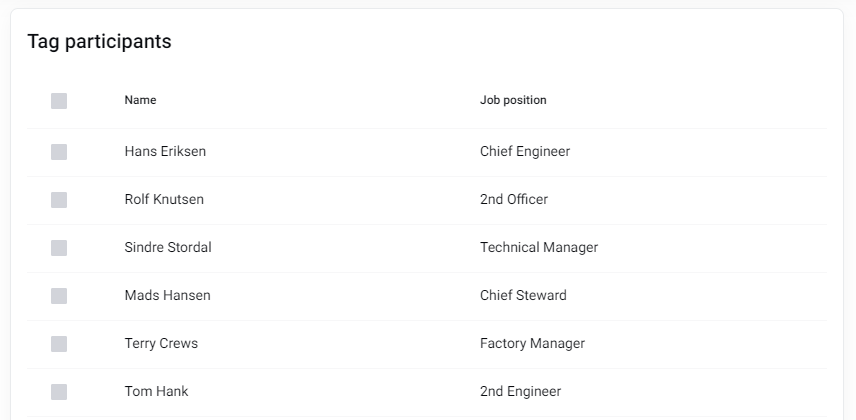Image resolution: width=856 pixels, height=420 pixels.
Task: Toggle the checkbox beside Mads Hansen
Action: (x=59, y=296)
